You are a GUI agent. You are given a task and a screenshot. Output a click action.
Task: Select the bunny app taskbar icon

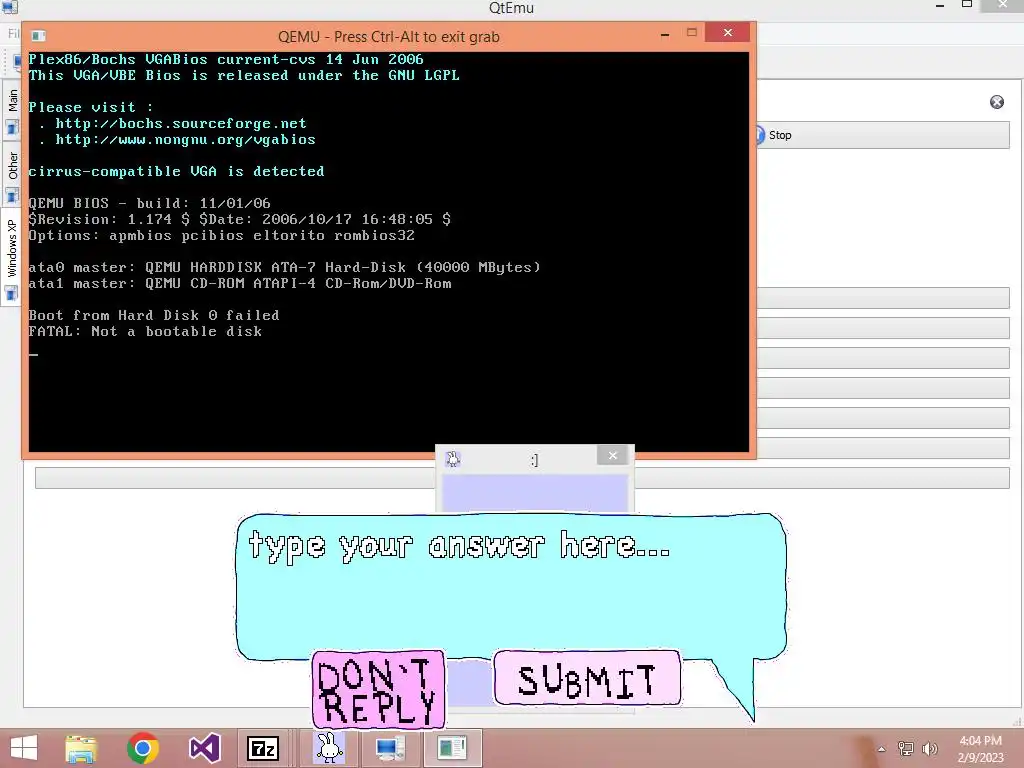coord(329,748)
